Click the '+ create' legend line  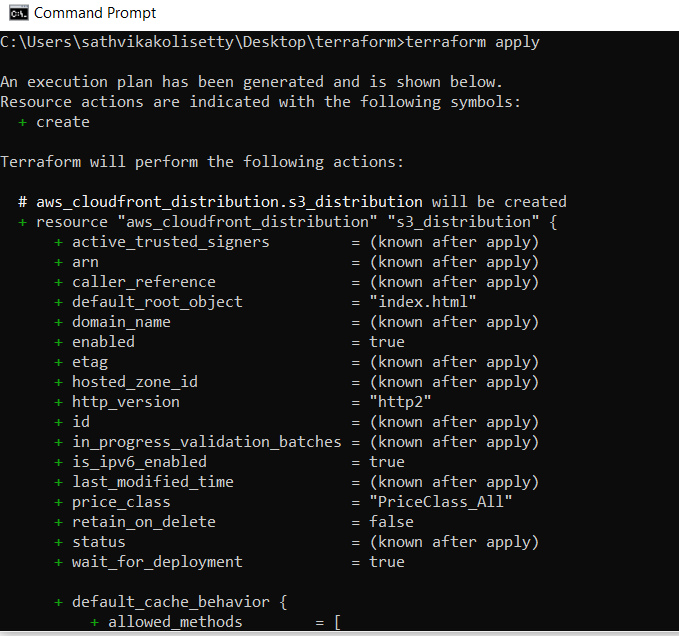[54, 122]
